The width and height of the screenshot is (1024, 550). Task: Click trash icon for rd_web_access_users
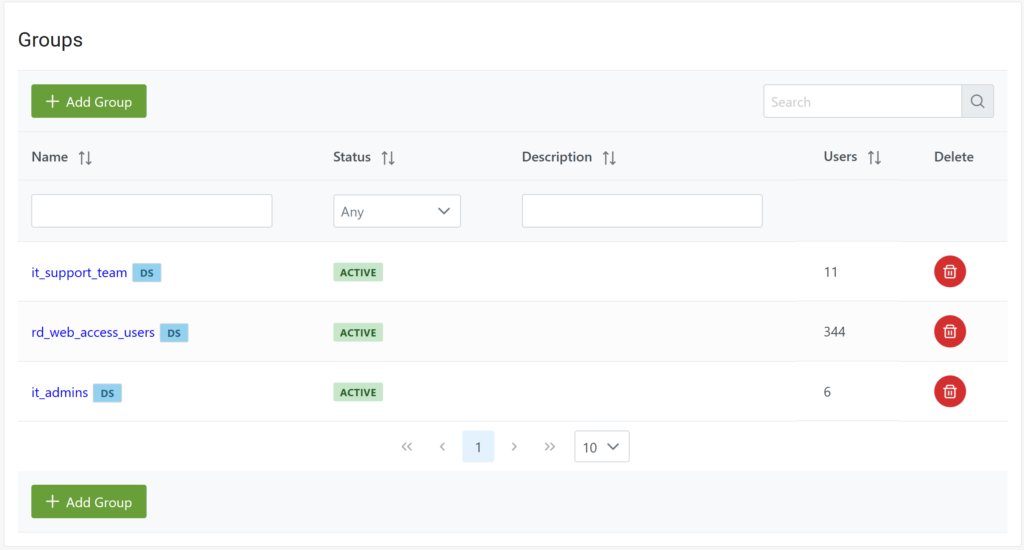coord(949,331)
